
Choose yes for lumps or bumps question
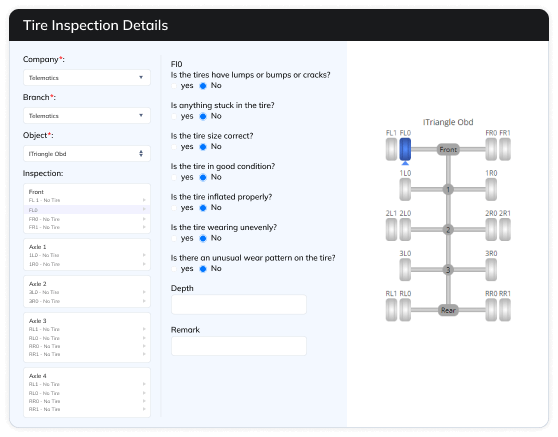pyautogui.click(x=174, y=86)
